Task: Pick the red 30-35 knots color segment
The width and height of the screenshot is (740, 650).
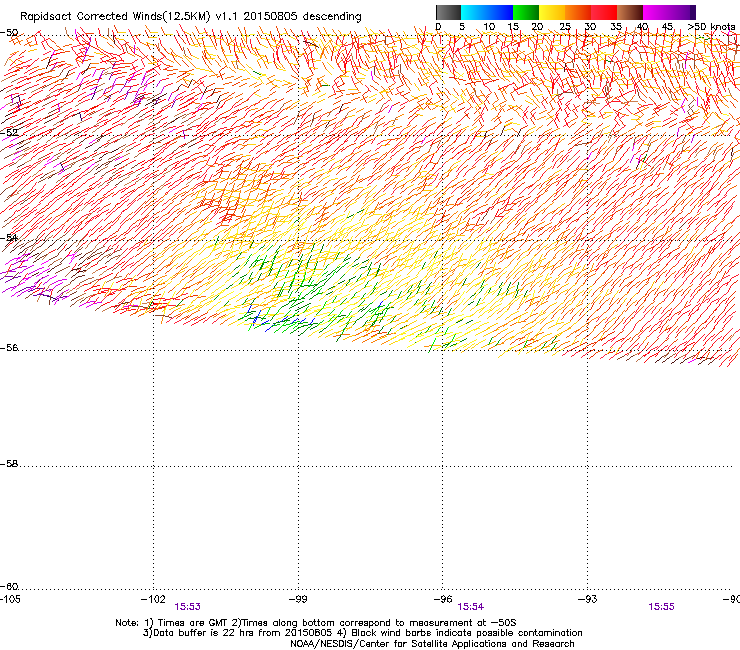Action: 604,12
